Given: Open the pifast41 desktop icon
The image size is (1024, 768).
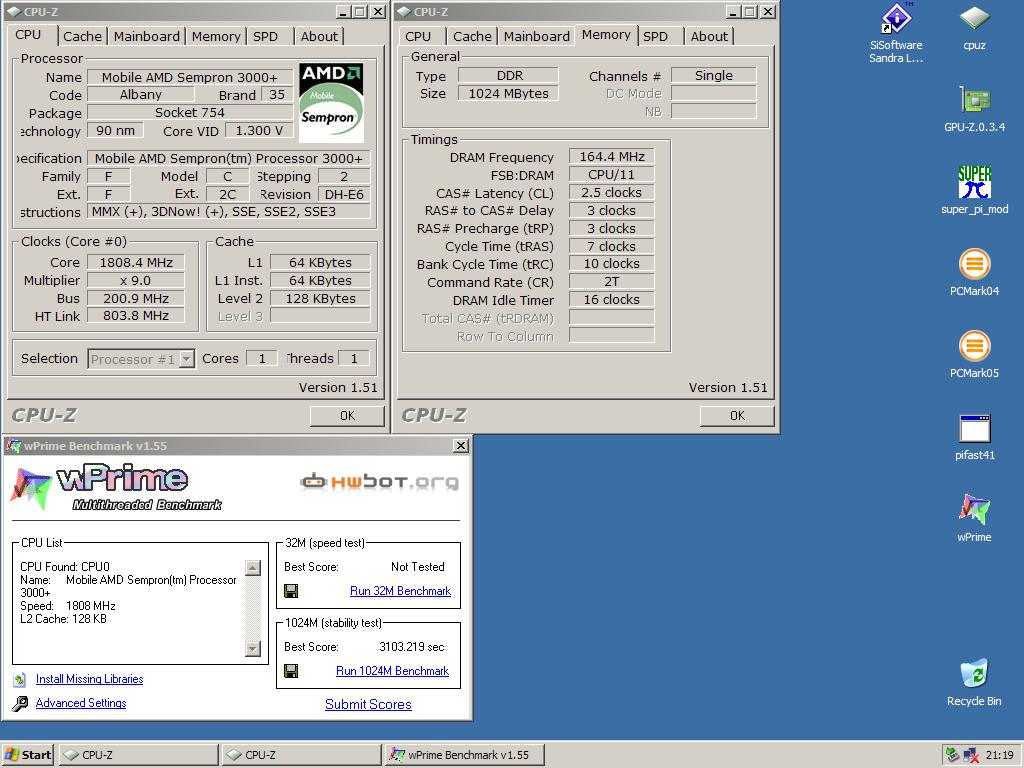Looking at the screenshot, I should point(974,438).
